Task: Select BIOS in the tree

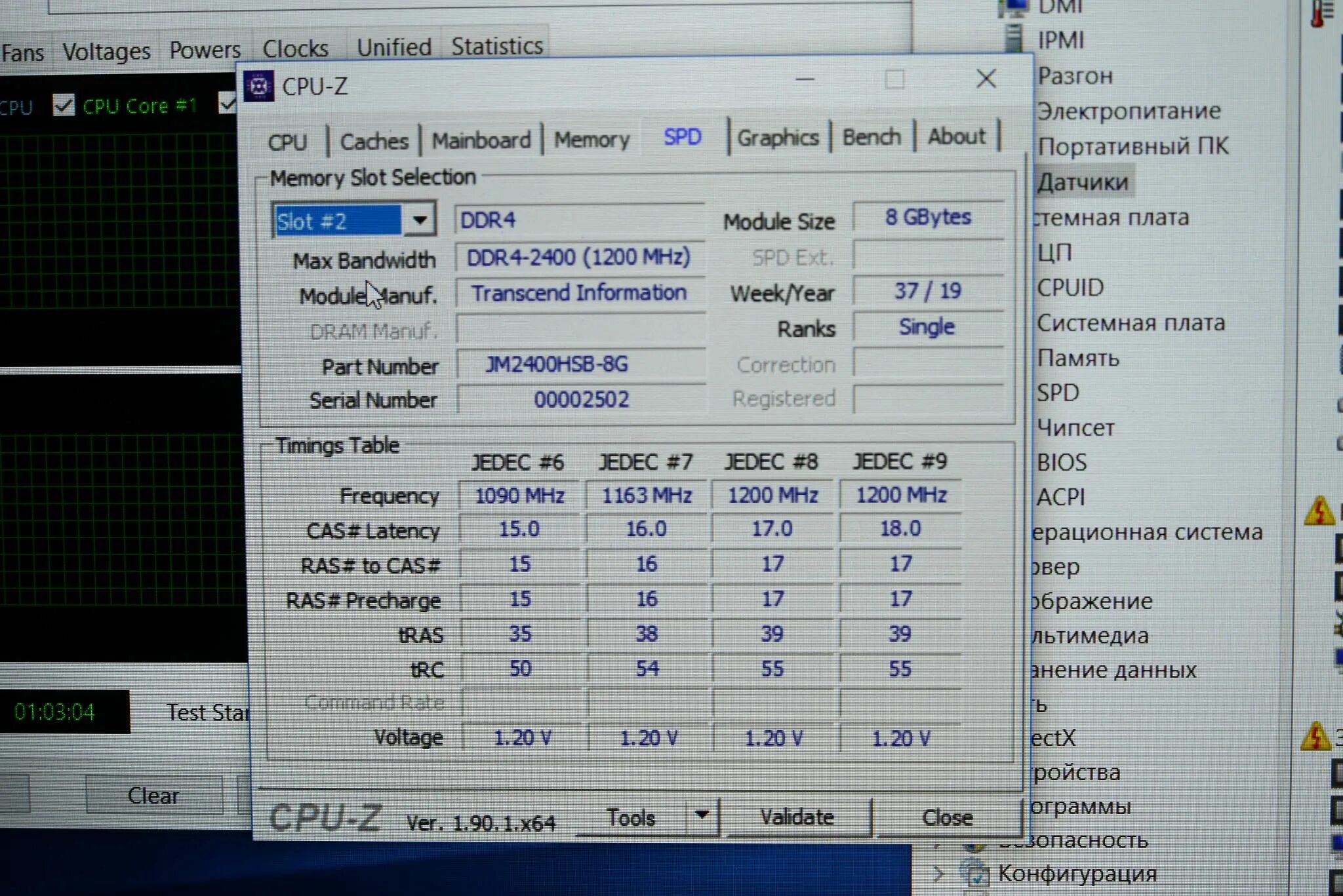Action: [1062, 462]
